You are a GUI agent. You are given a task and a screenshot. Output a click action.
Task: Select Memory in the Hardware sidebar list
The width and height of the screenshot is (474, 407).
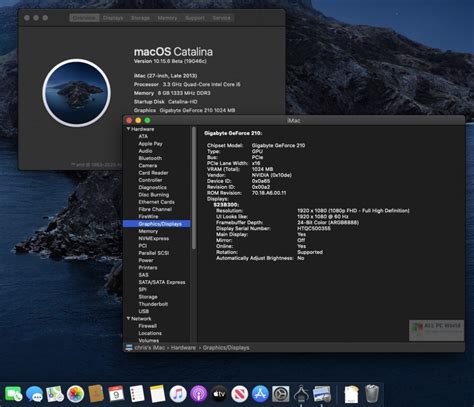point(148,231)
